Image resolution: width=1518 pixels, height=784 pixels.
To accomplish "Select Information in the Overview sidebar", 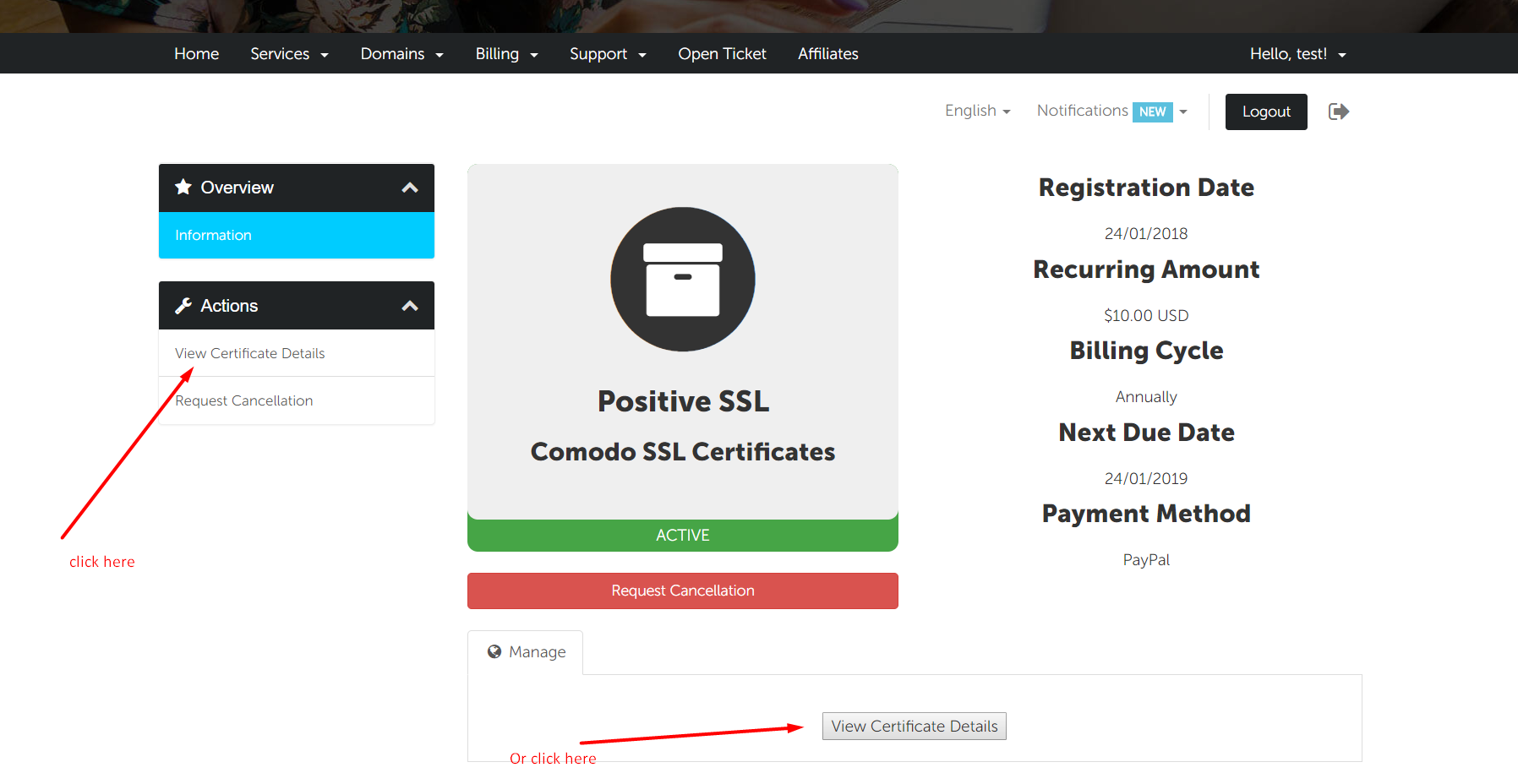I will (297, 235).
